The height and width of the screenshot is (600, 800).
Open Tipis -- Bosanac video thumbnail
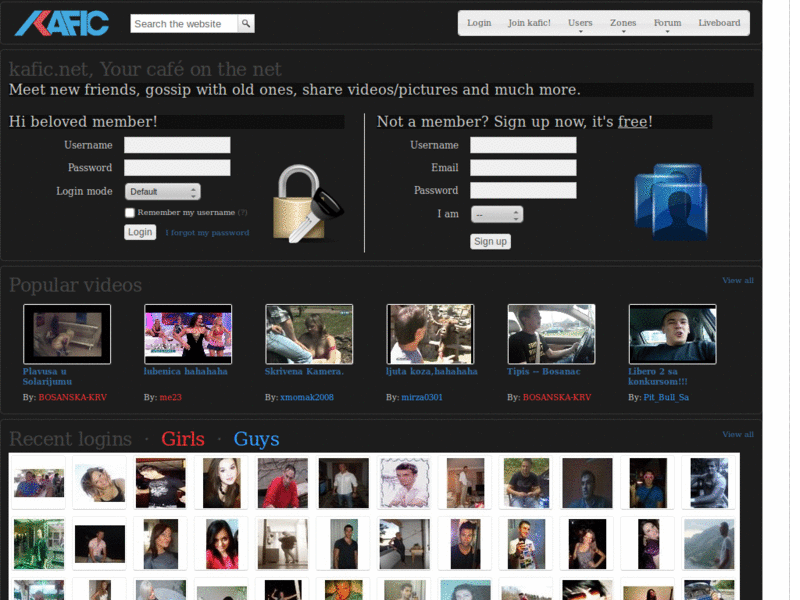552,334
